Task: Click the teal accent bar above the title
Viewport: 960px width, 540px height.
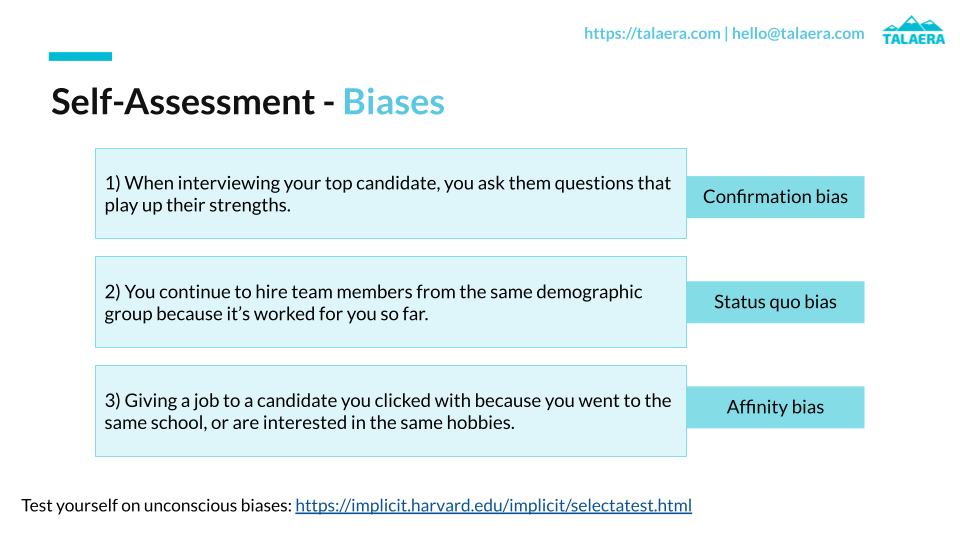Action: pos(80,56)
